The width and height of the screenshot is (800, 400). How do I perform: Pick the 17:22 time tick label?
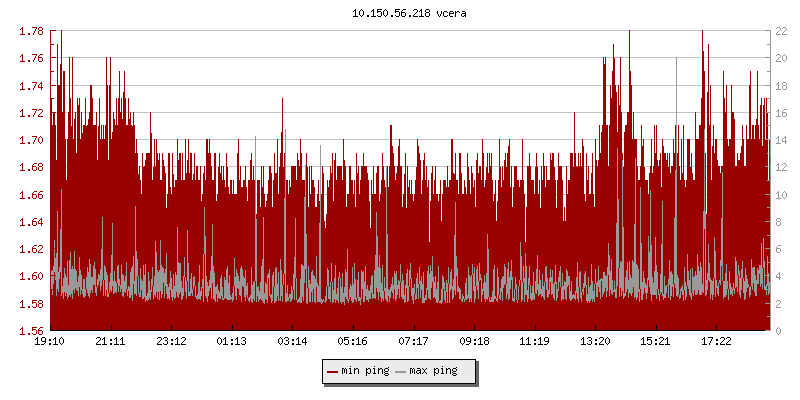point(716,342)
